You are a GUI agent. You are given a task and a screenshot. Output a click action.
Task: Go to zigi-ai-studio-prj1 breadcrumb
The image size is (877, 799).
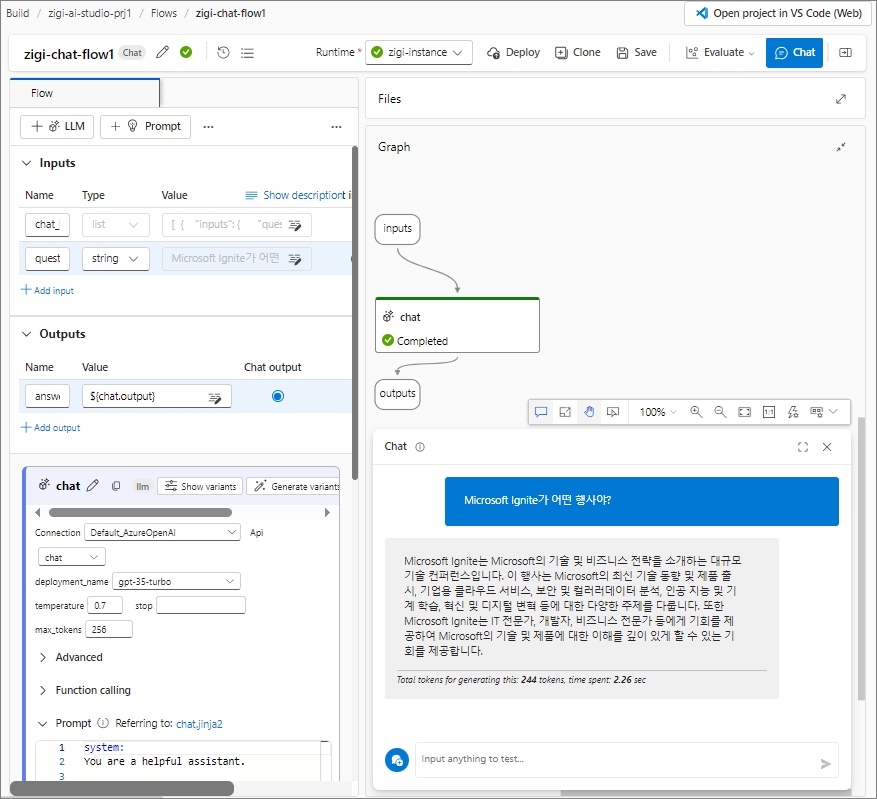[89, 13]
